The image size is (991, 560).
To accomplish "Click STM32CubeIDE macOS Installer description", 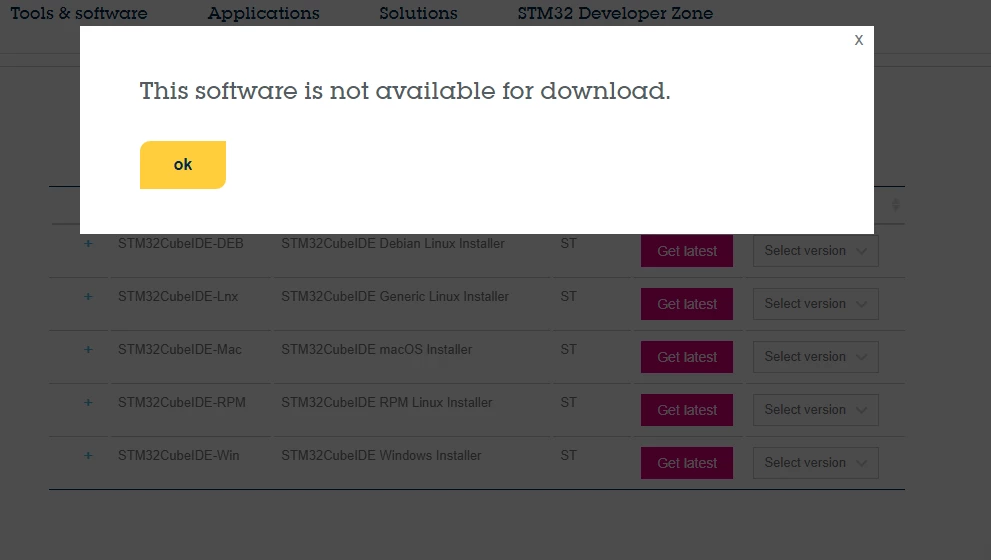I will tap(377, 350).
